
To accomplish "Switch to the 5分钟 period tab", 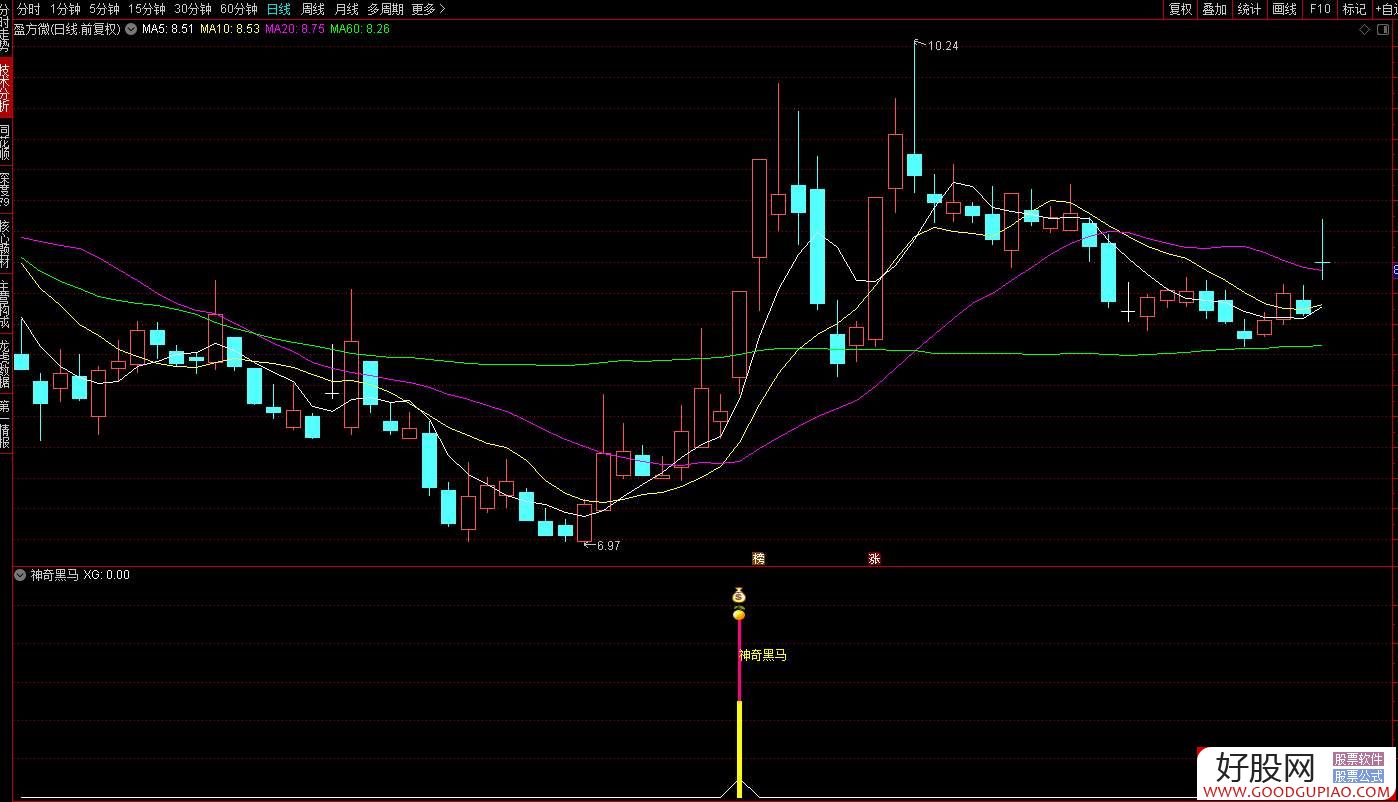I will pos(104,9).
